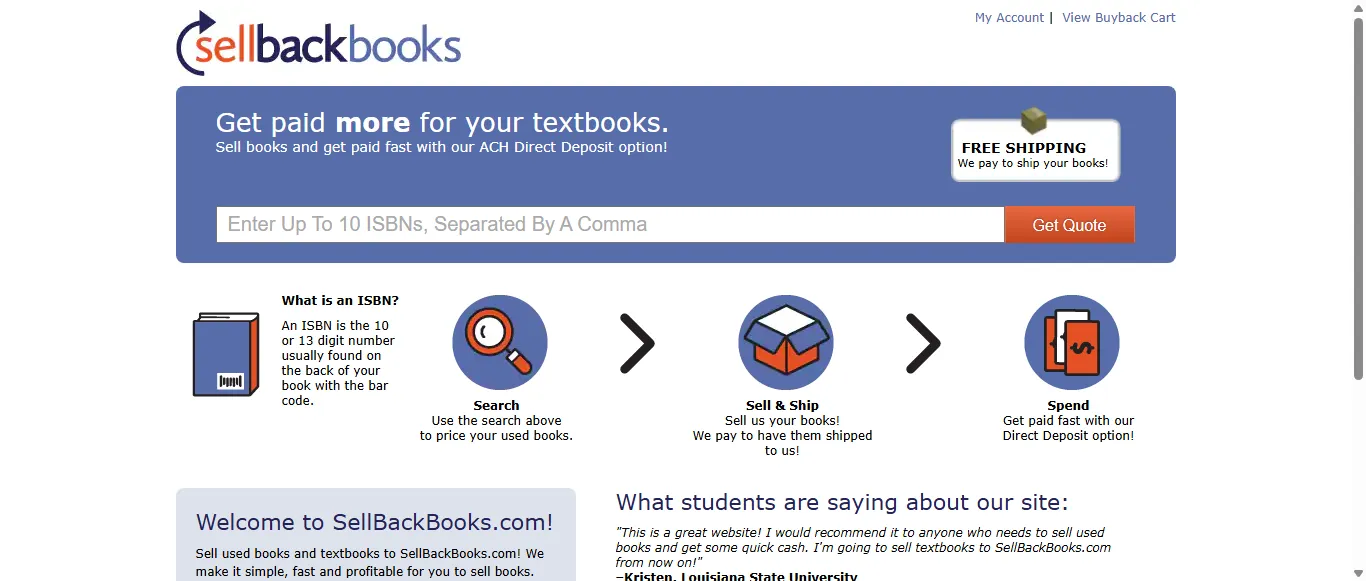Click the sellbackbooks logo
Viewport: 1366px width, 581px height.
tap(318, 42)
